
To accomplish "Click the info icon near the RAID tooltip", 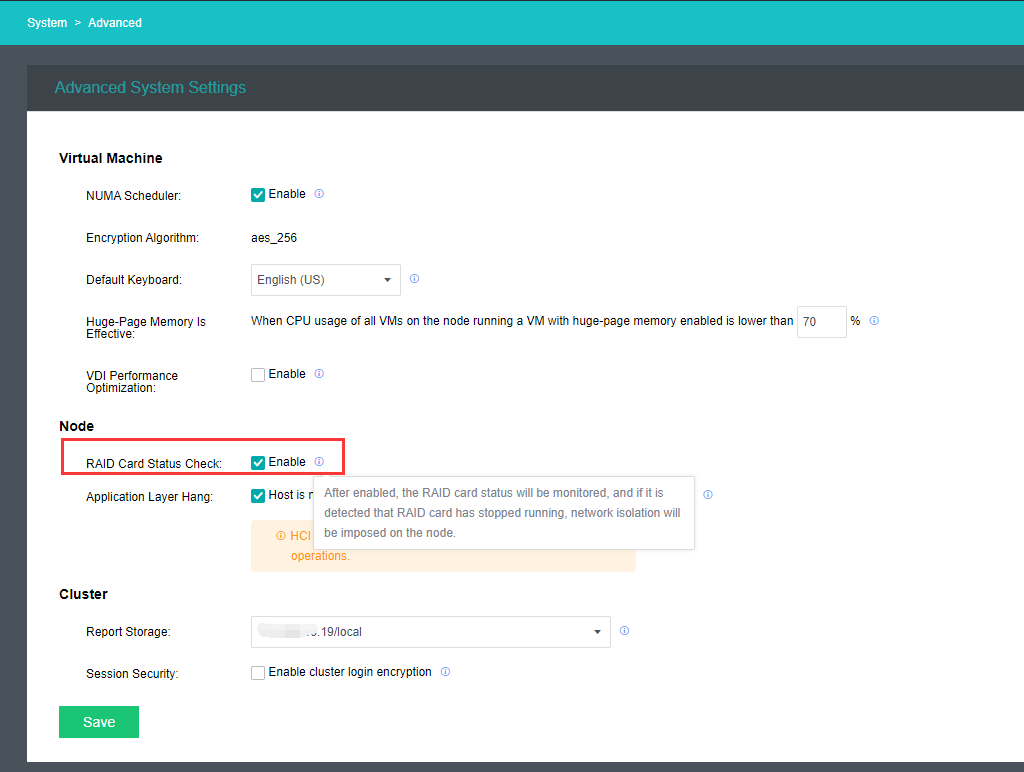I will pyautogui.click(x=708, y=494).
